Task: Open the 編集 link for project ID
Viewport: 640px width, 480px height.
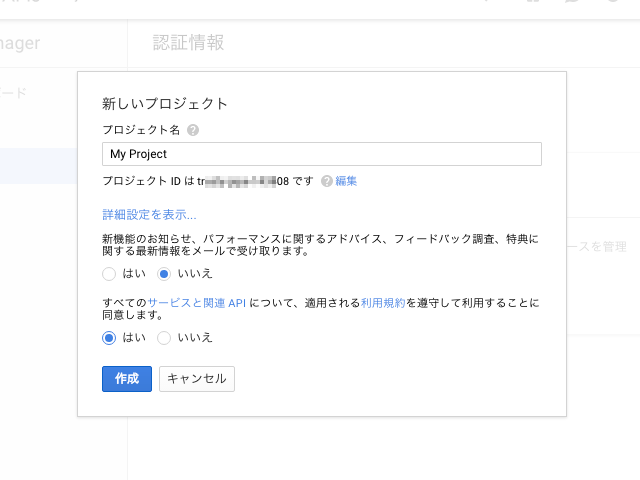Action: click(346, 181)
